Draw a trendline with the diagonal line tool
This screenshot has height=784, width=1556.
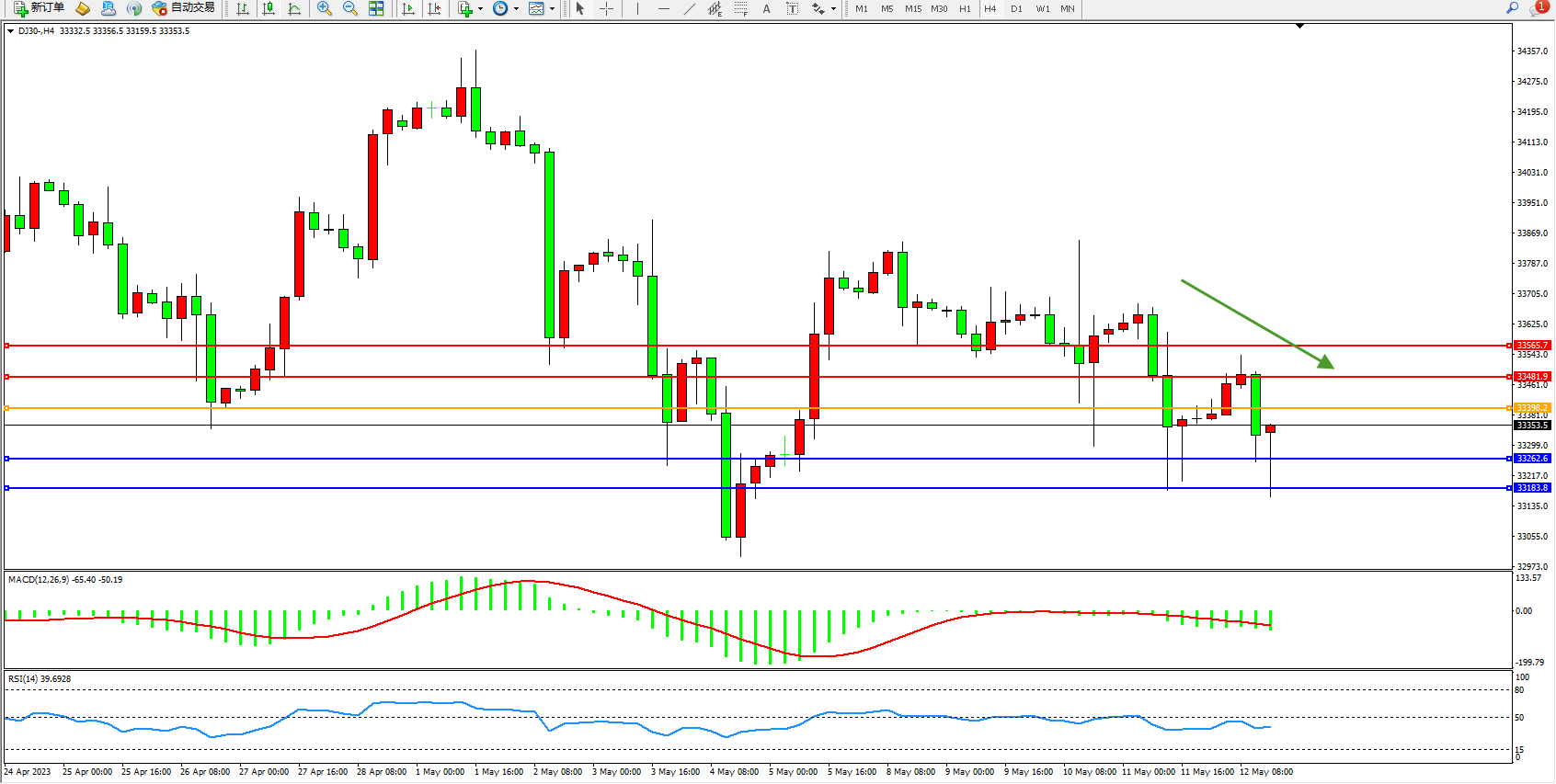[x=690, y=8]
